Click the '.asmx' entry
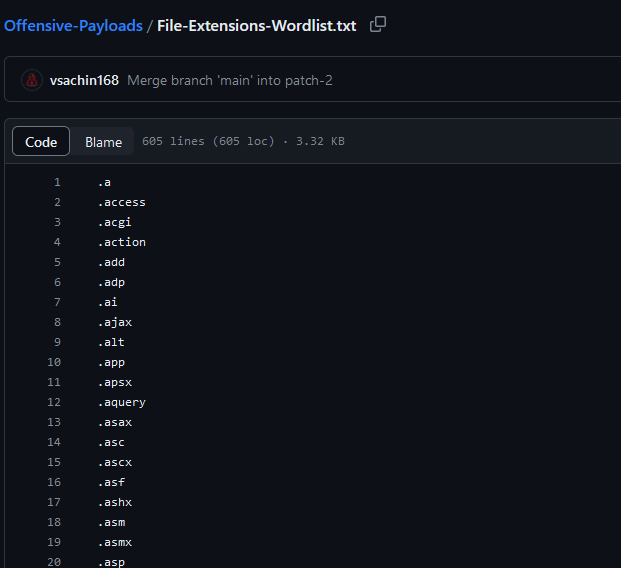The image size is (621, 568). [115, 542]
